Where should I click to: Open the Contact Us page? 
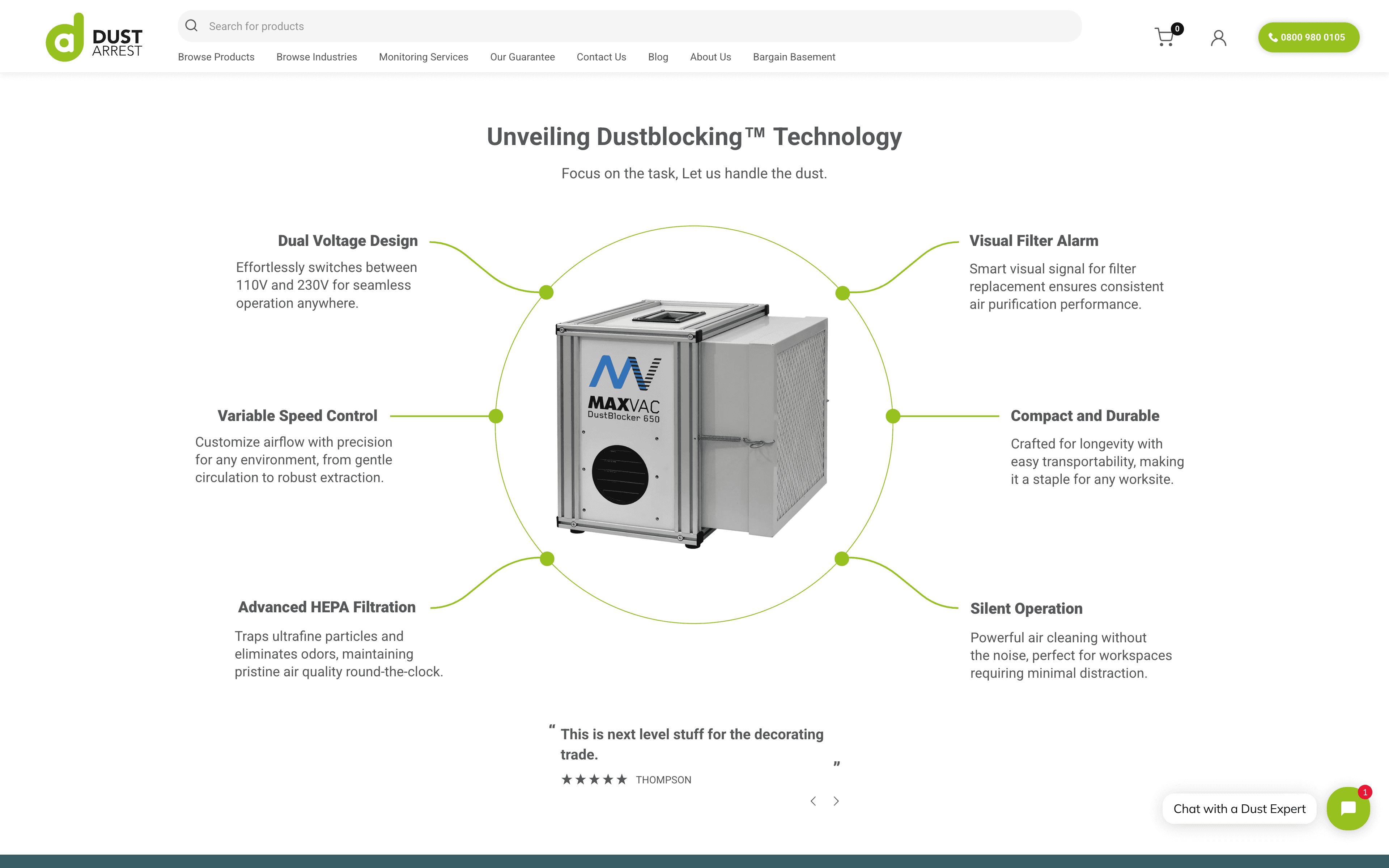(x=601, y=57)
